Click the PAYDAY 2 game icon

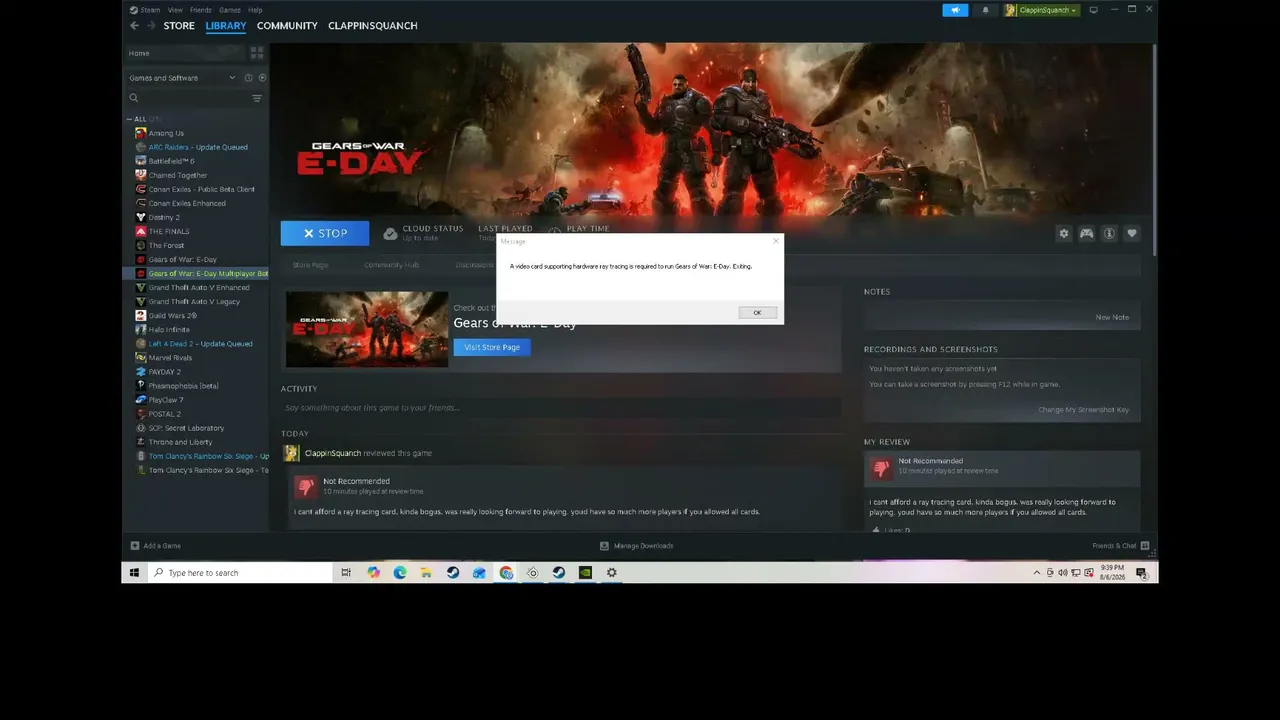click(141, 371)
